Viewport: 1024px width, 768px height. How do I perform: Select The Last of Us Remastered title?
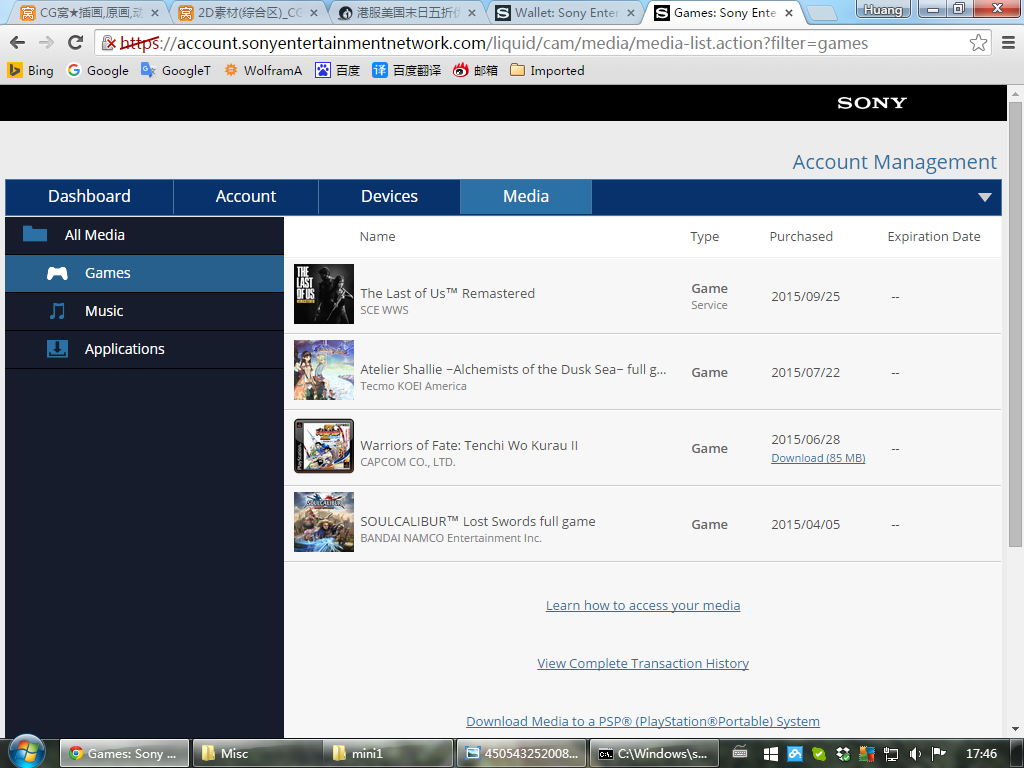(447, 293)
